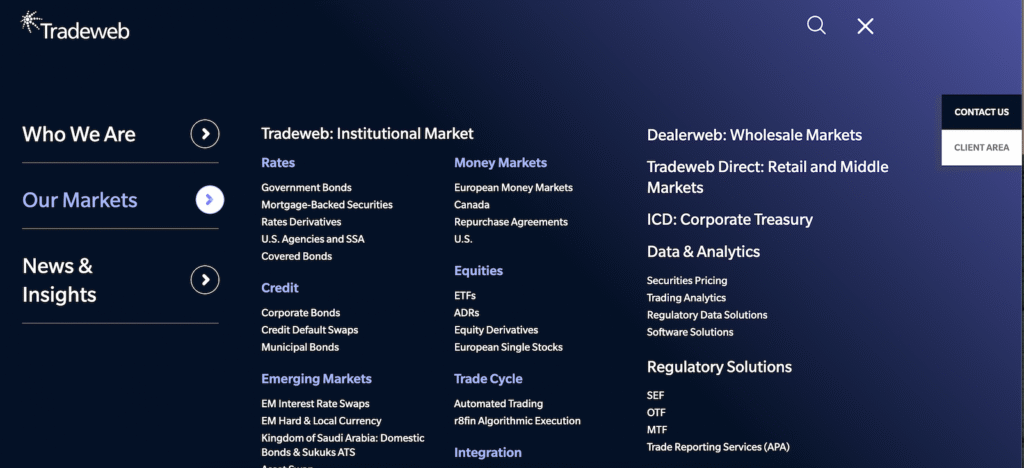Image resolution: width=1024 pixels, height=468 pixels.
Task: Go to Securities Pricing
Action: pos(687,281)
